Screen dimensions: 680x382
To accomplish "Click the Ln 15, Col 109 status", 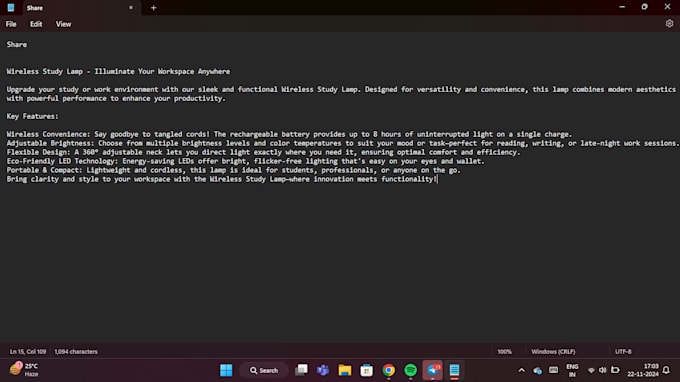I will [x=28, y=352].
